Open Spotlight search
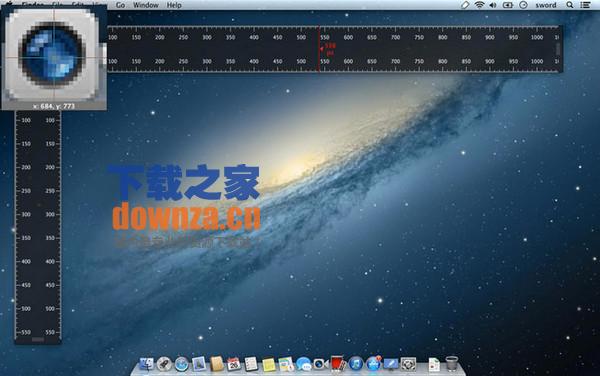Image resolution: width=600 pixels, height=376 pixels. 570,5
